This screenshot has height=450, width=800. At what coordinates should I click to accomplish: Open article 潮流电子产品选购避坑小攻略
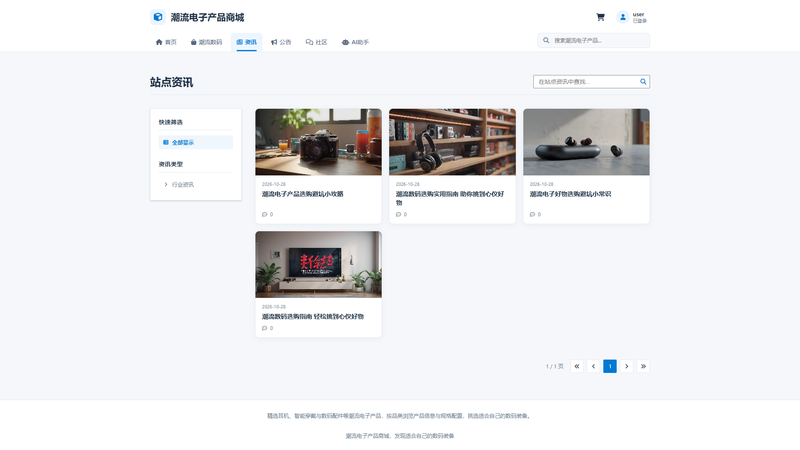point(303,194)
